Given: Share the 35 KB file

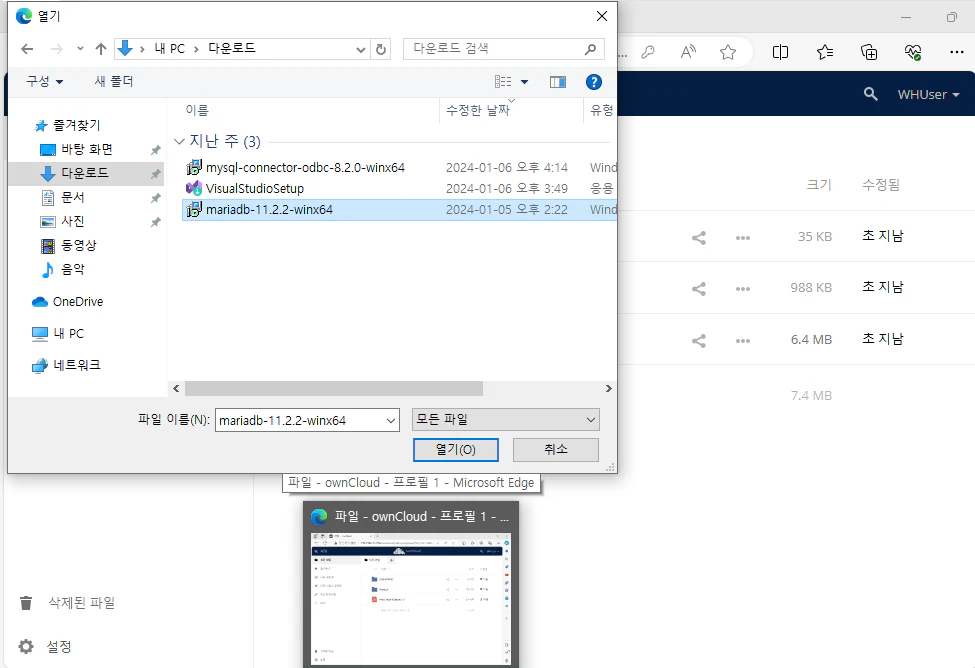Looking at the screenshot, I should pyautogui.click(x=699, y=238).
